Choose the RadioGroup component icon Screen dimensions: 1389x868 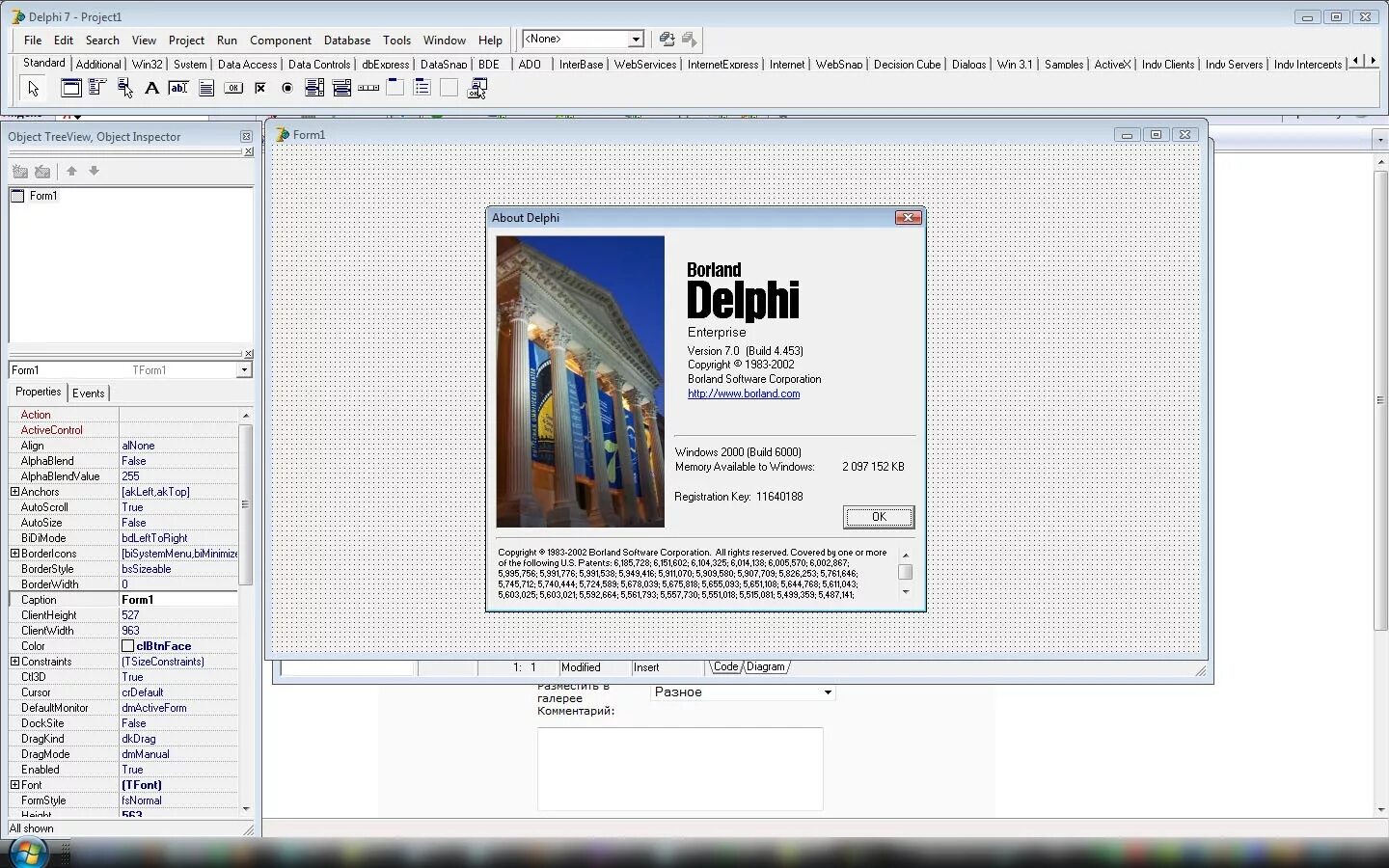coord(422,88)
